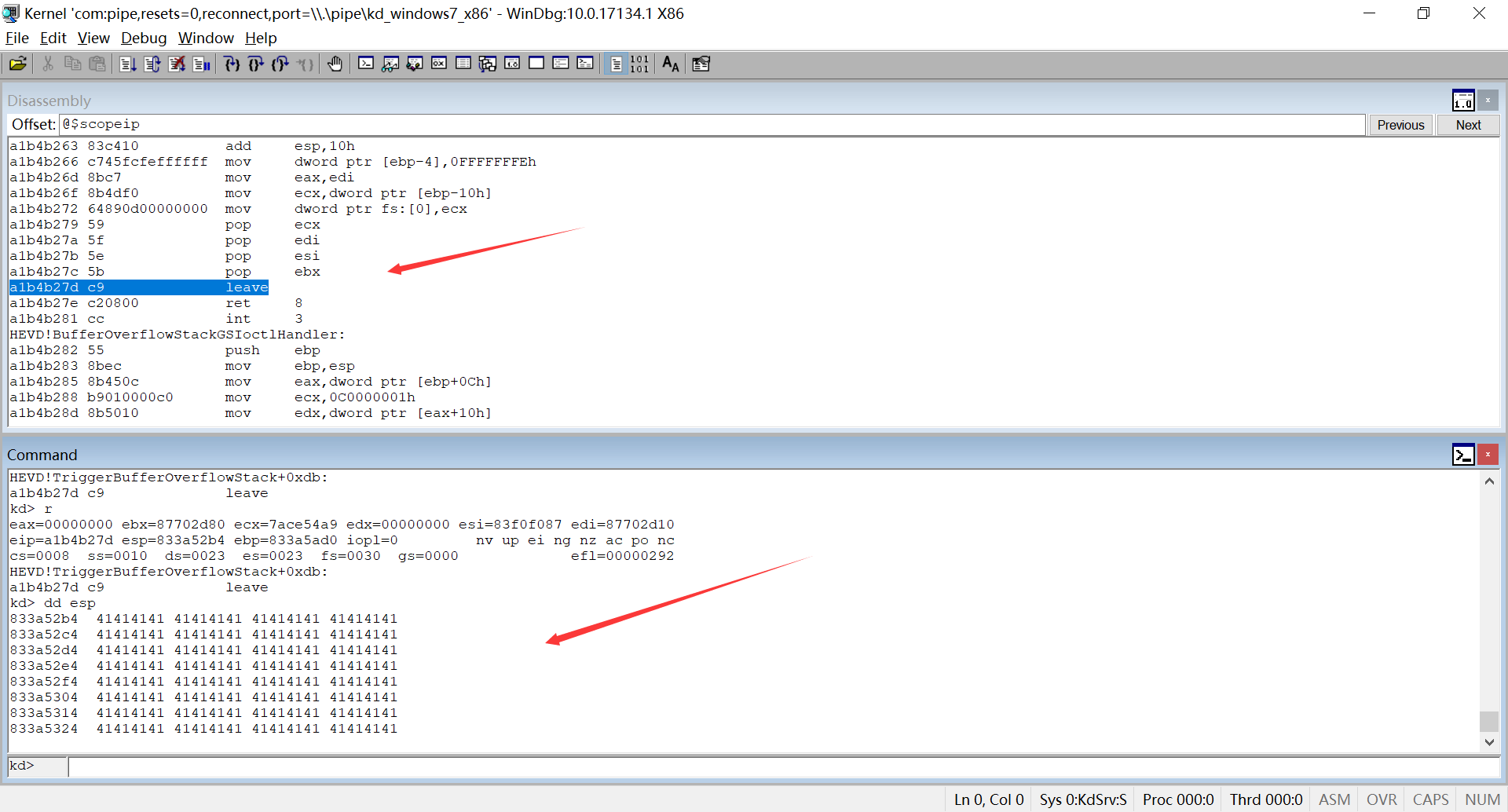Screen dimensions: 1508x812
Task: Click Command window scrollbar down arrow
Action: pyautogui.click(x=1489, y=742)
